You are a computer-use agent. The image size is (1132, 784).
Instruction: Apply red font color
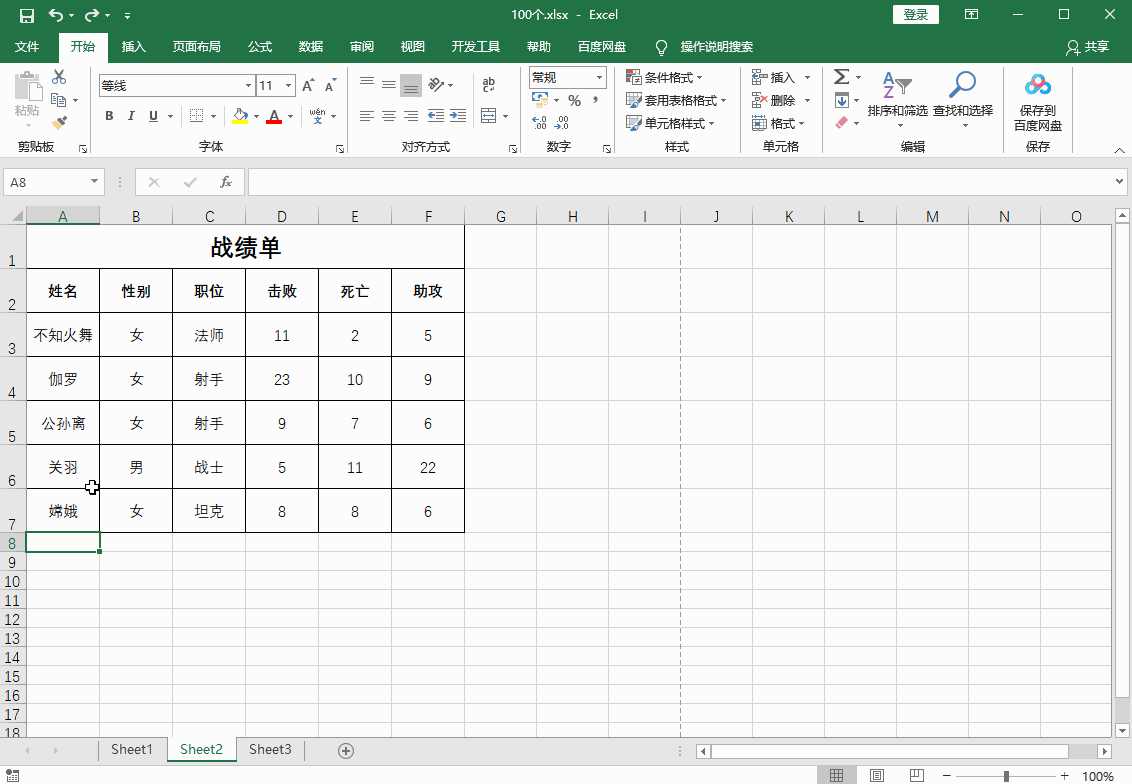pos(274,116)
